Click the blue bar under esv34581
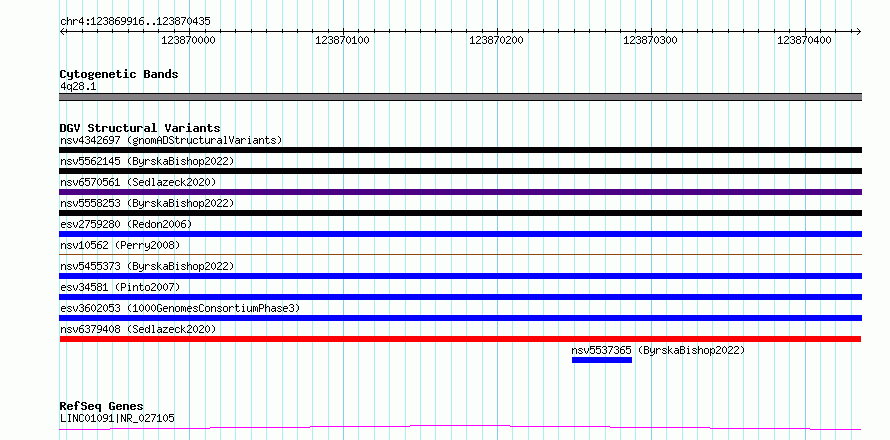 coord(460,297)
